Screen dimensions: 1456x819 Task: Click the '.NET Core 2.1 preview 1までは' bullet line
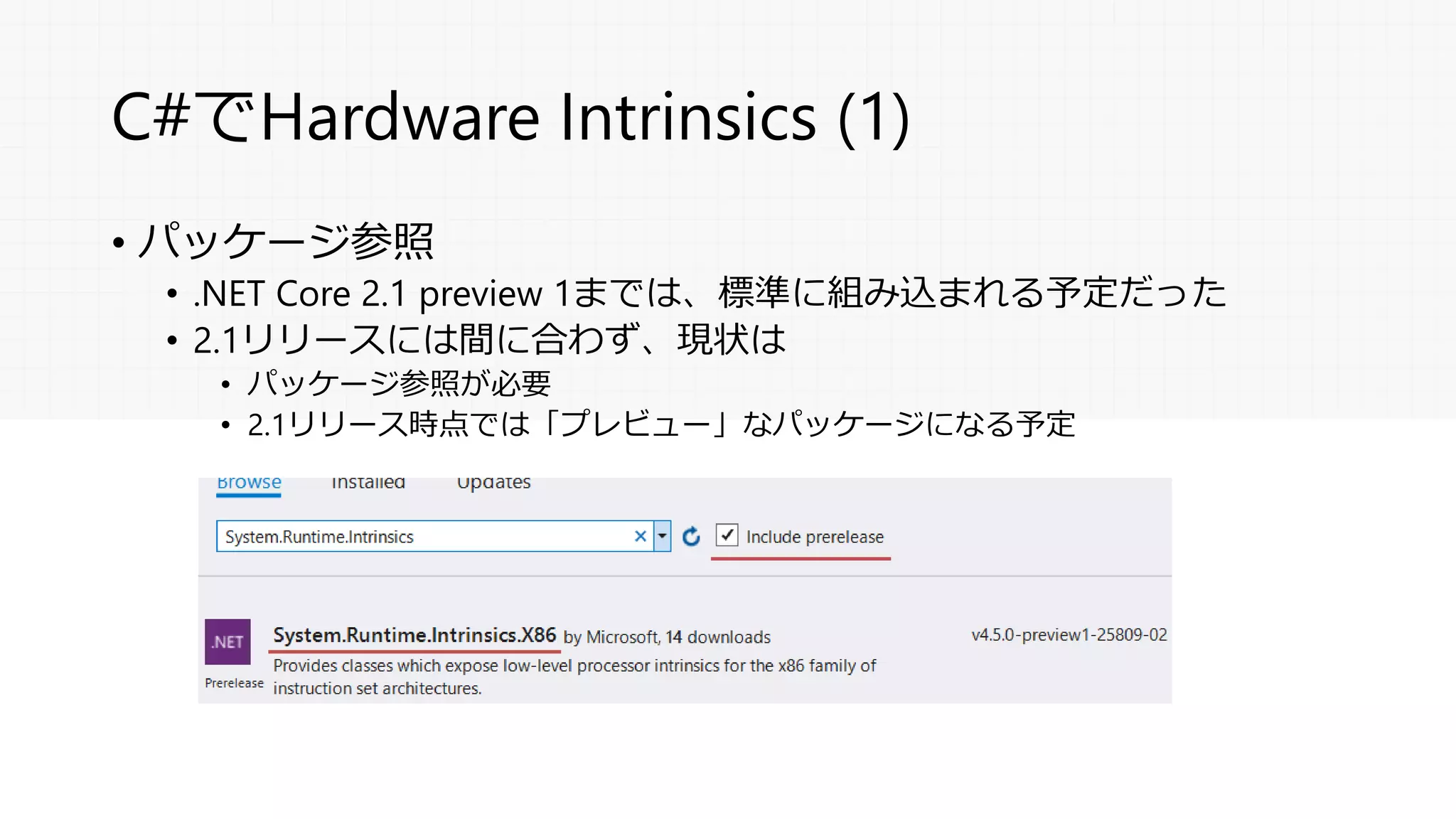[x=710, y=293]
